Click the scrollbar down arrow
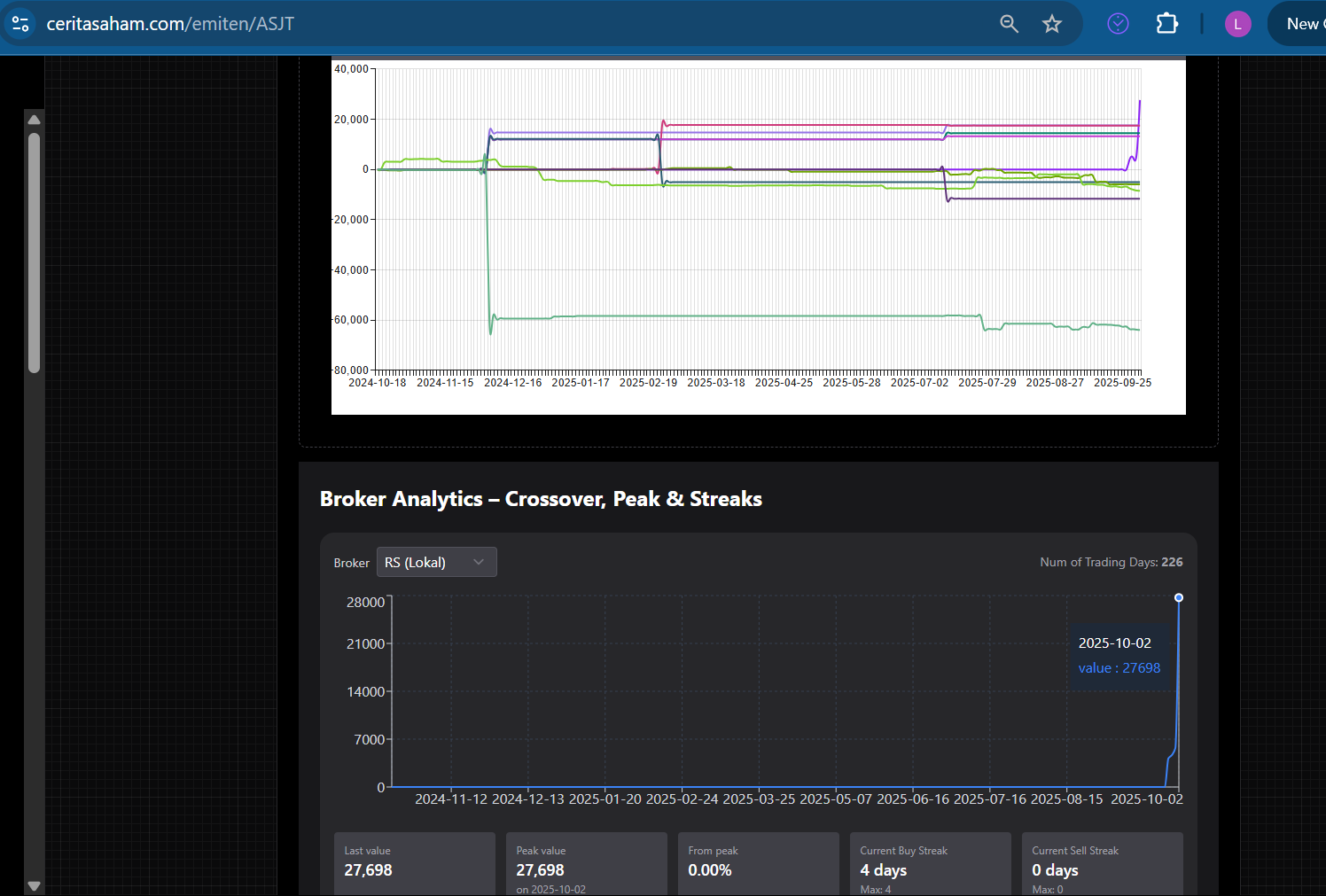This screenshot has height=896, width=1326. (35, 885)
